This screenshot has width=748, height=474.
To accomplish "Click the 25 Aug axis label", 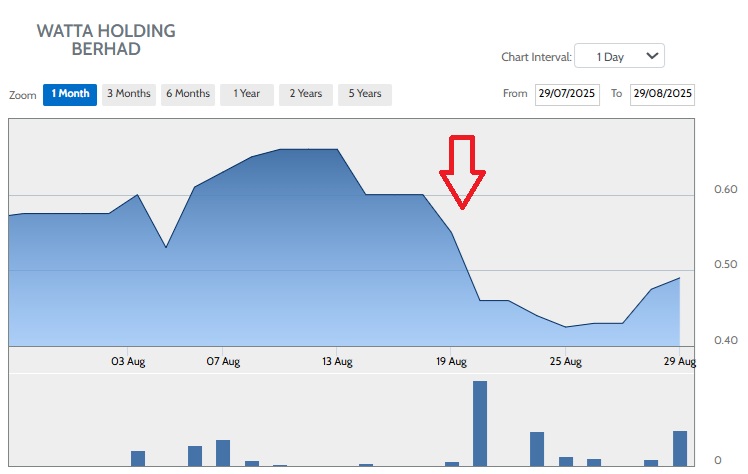I will point(565,361).
